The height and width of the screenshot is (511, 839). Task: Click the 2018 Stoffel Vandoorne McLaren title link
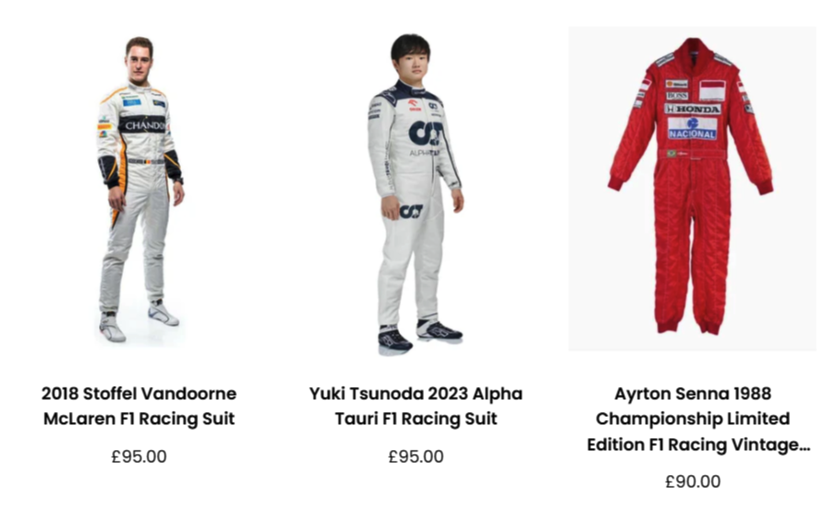(139, 406)
